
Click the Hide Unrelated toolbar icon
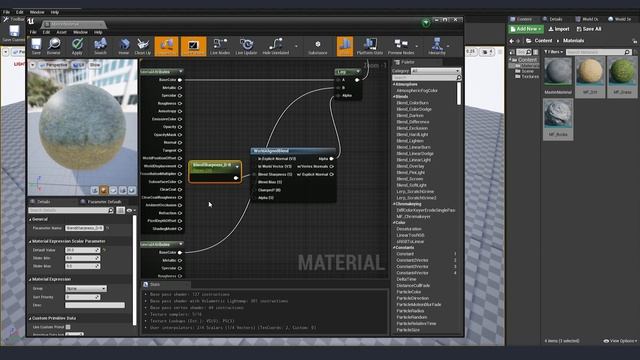[276, 46]
